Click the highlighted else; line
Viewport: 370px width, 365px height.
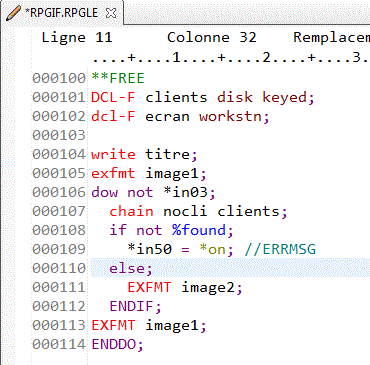pyautogui.click(x=230, y=268)
